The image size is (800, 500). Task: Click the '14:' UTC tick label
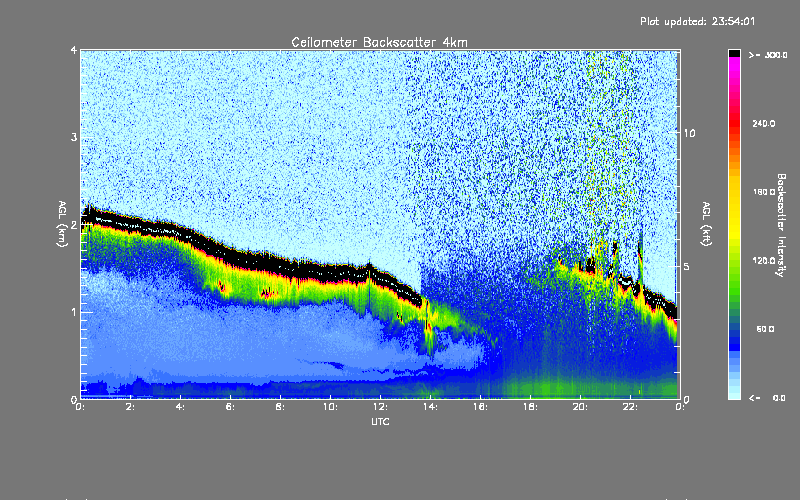point(430,407)
